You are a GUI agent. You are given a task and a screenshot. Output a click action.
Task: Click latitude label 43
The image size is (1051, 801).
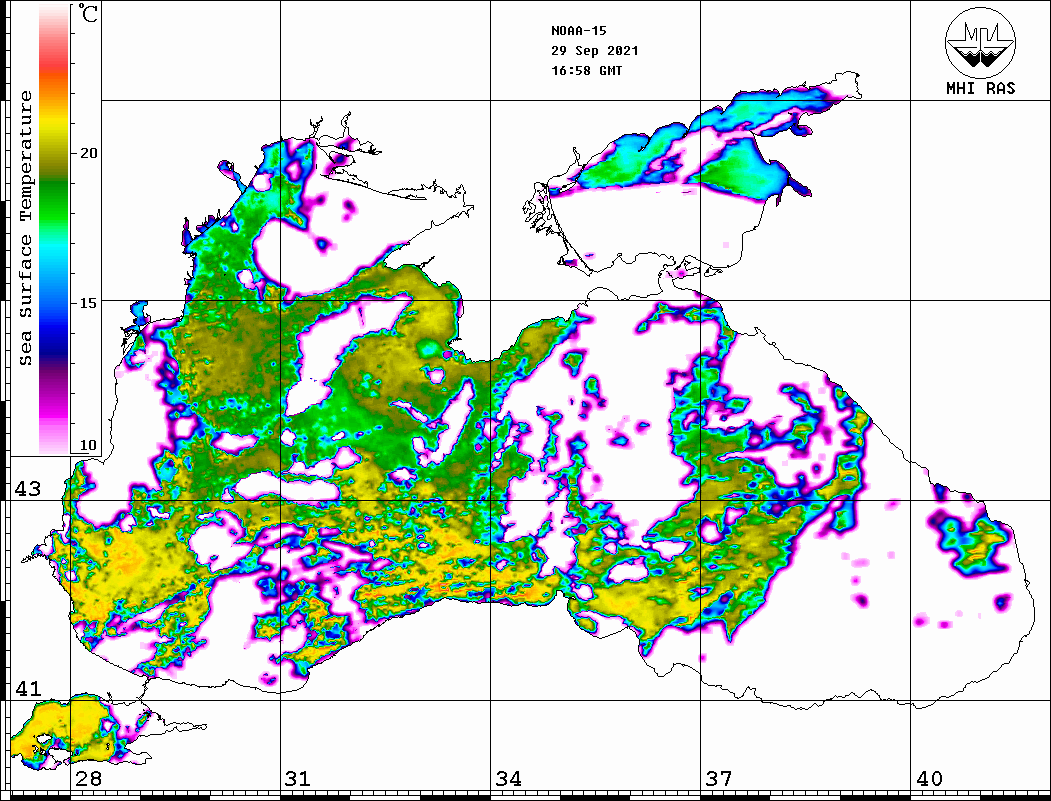click(28, 489)
